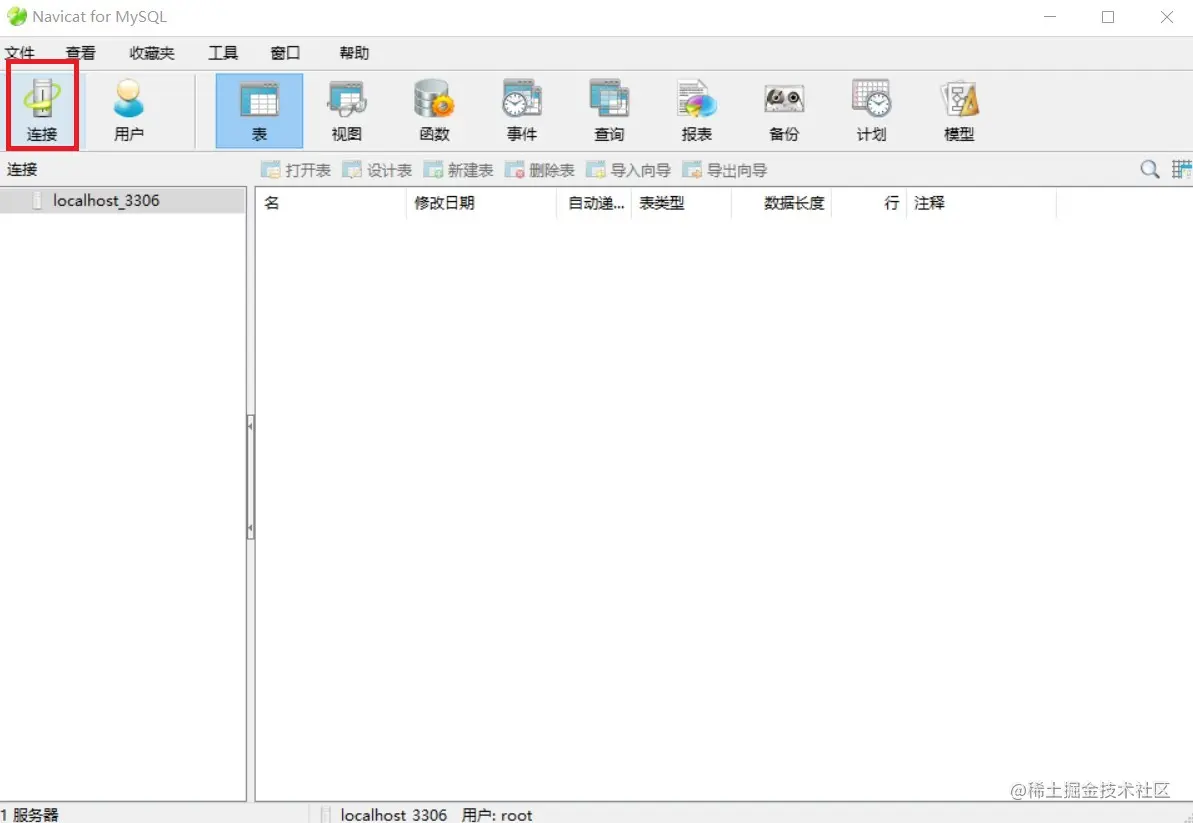Viewport: 1193px width, 823px height.
Task: Sort by the 名 column header
Action: (x=331, y=203)
